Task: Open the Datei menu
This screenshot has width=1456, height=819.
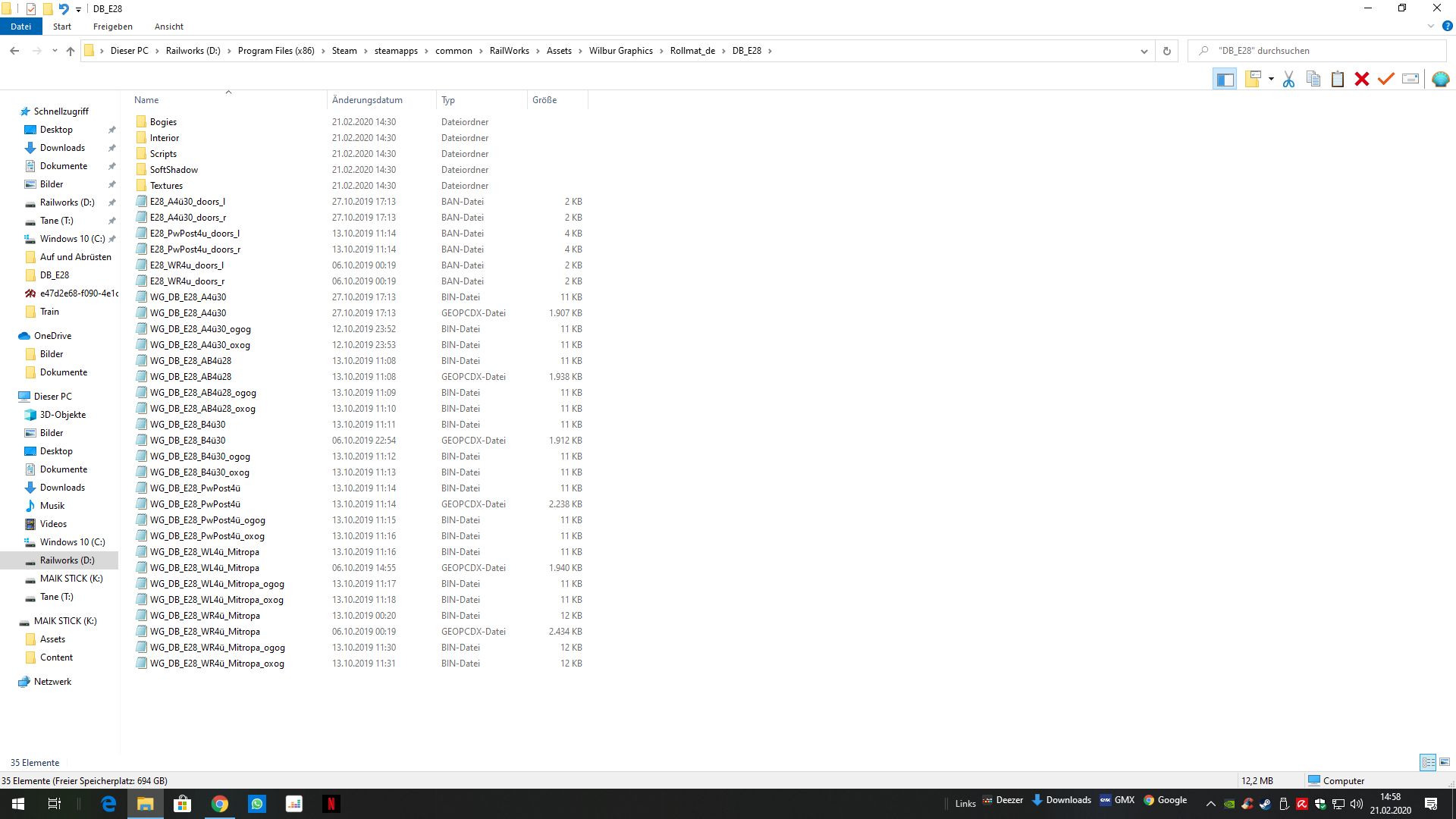Action: (x=20, y=27)
